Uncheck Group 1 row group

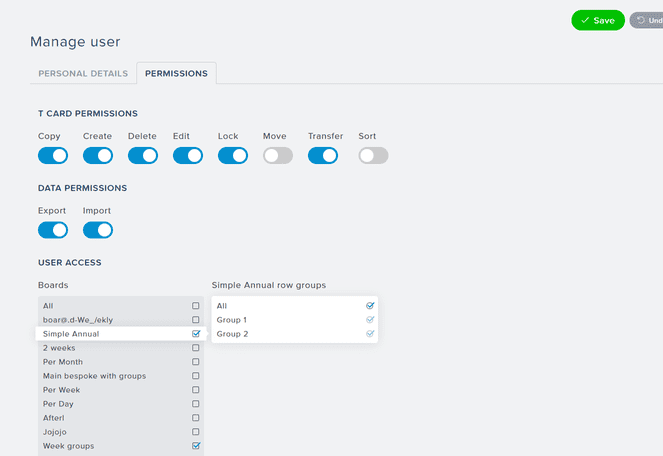[370, 319]
